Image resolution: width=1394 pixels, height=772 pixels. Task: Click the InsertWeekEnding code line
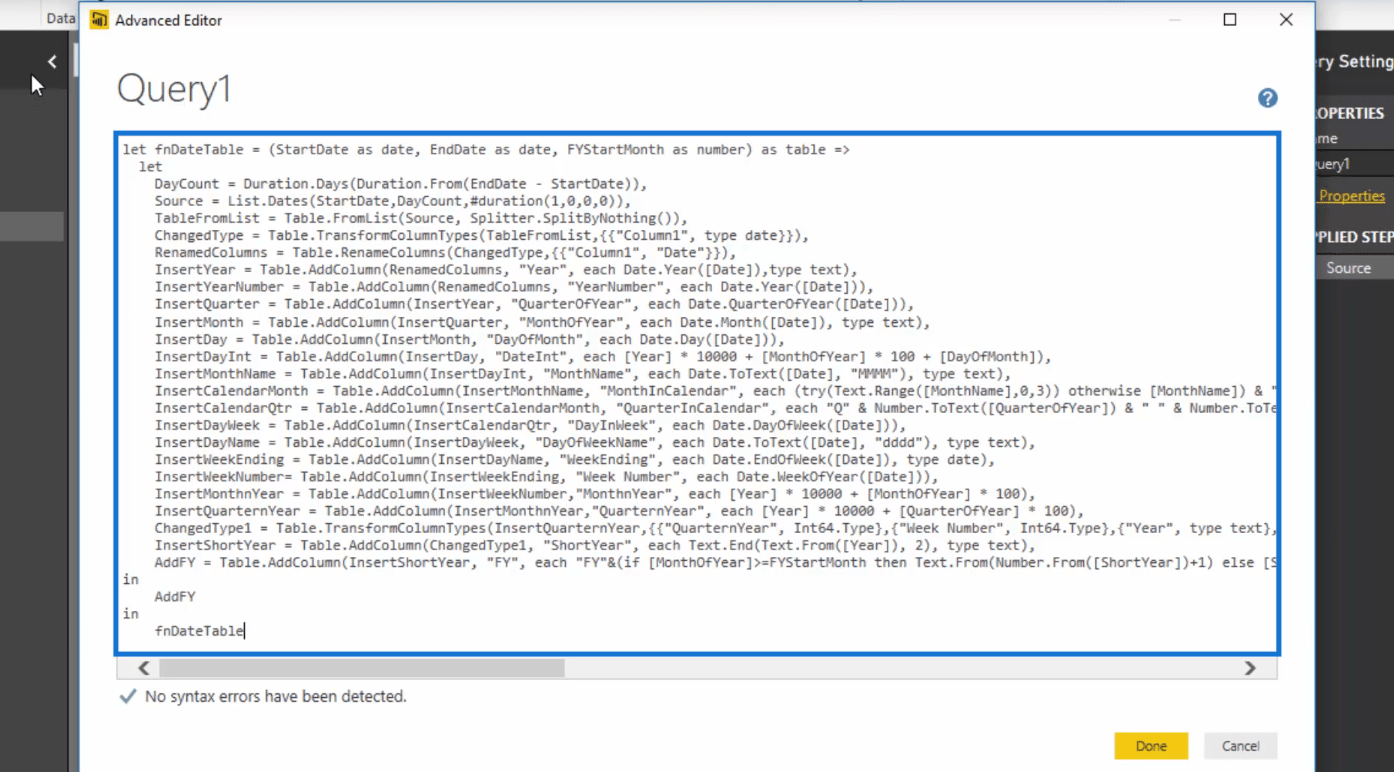(x=575, y=459)
